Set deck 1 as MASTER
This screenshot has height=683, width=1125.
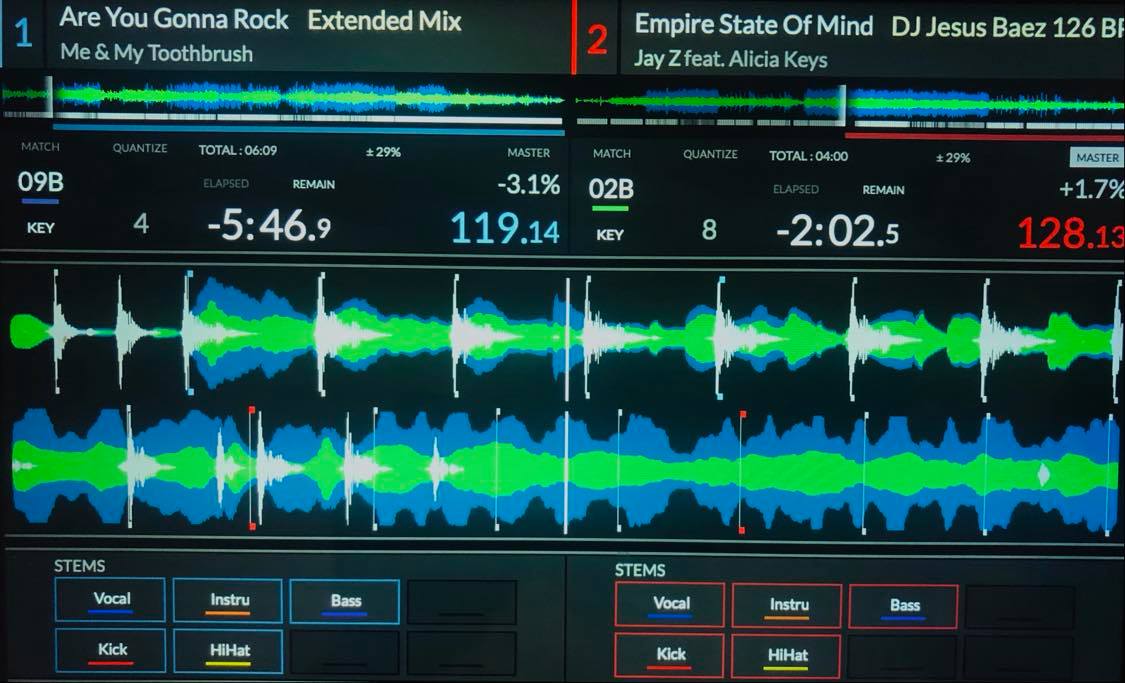528,153
